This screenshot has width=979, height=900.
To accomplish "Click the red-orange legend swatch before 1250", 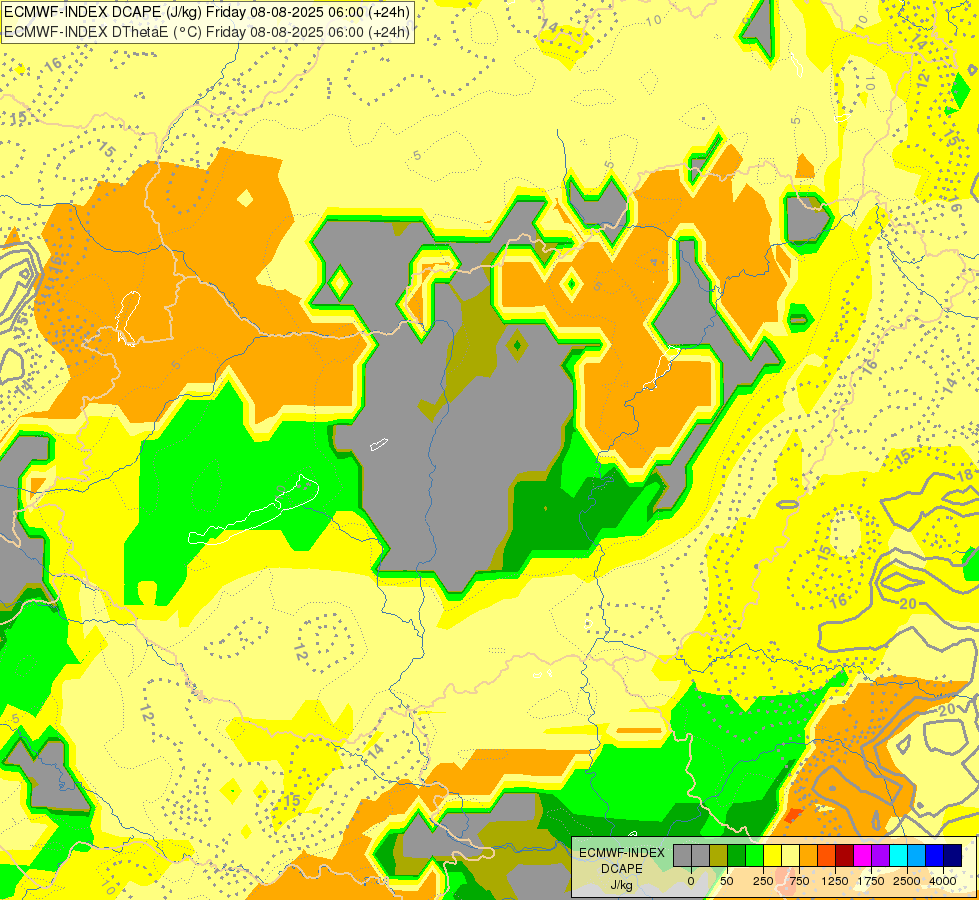I will [x=827, y=855].
